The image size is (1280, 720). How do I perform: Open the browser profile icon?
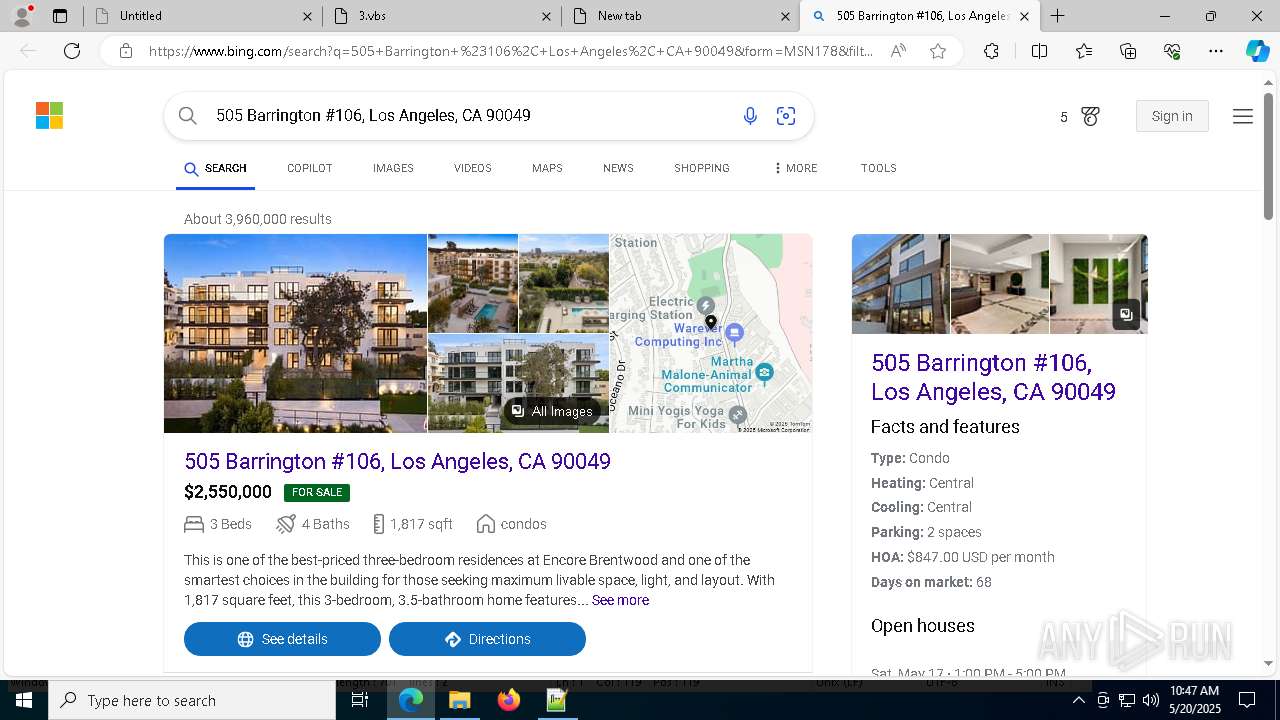click(x=21, y=15)
